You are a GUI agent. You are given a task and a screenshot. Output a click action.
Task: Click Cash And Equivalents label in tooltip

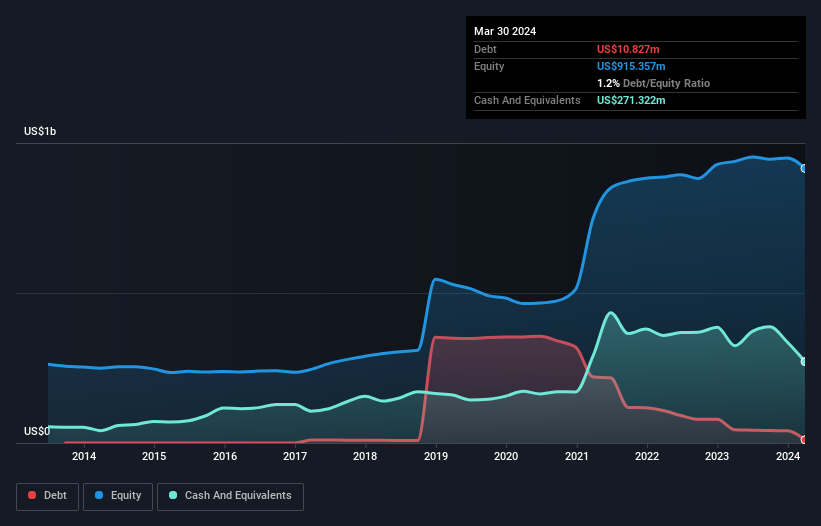[x=527, y=100]
